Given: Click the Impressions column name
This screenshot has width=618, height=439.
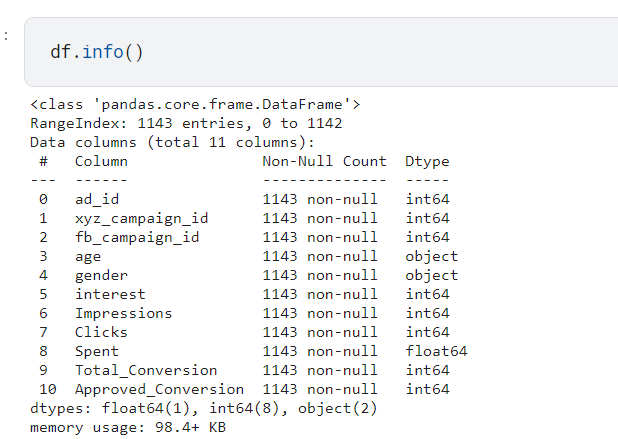Looking at the screenshot, I should click(x=123, y=313).
